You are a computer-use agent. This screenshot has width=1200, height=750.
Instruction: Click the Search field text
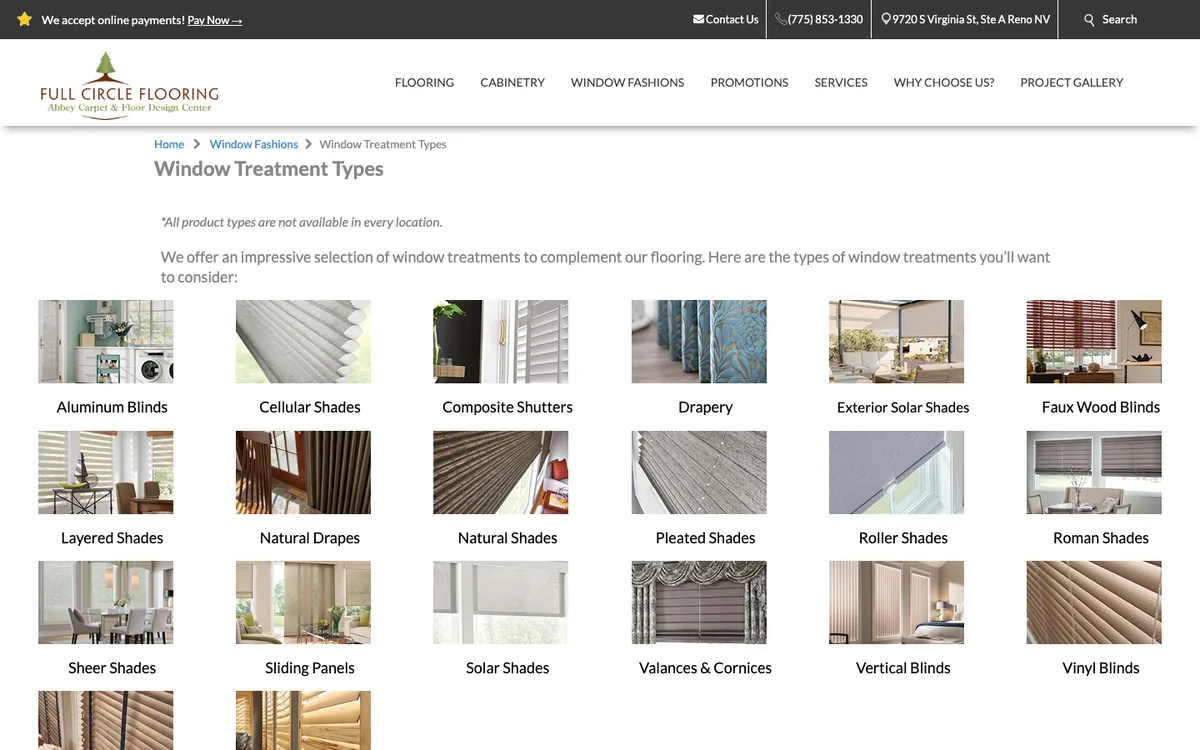(1119, 19)
